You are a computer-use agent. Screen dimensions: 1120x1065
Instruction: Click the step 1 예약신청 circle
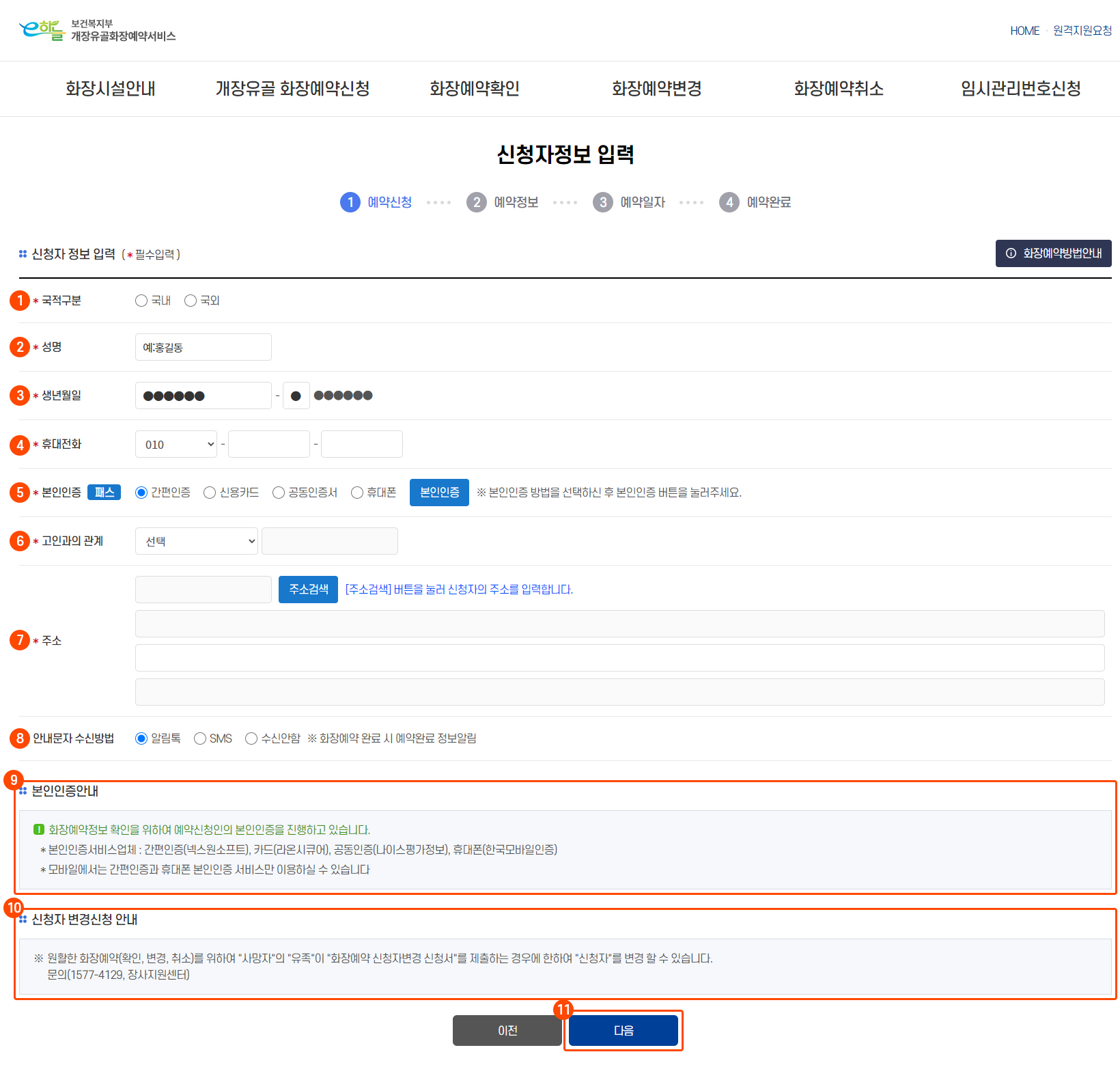click(x=350, y=202)
